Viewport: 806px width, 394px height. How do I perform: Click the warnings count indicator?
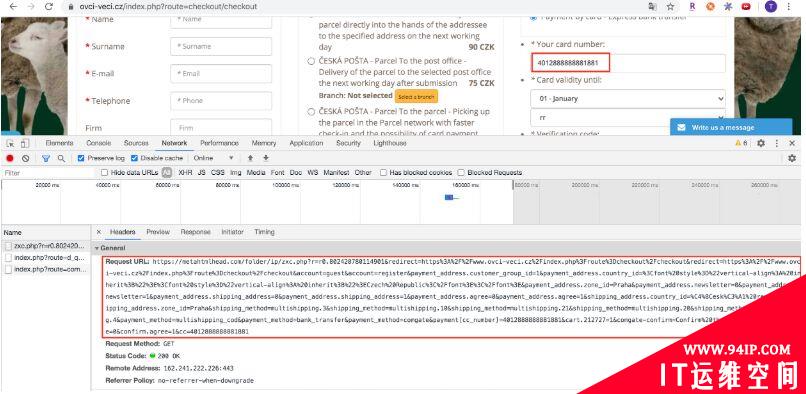click(741, 144)
